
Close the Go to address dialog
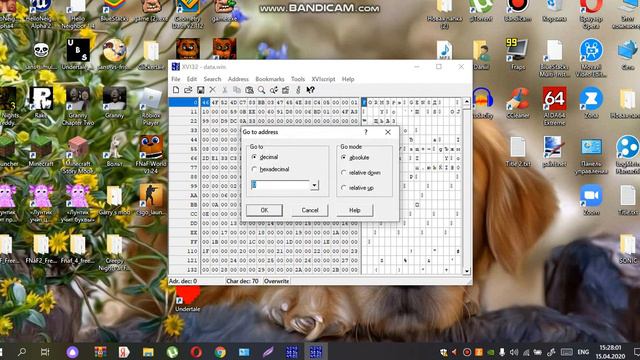(x=388, y=132)
